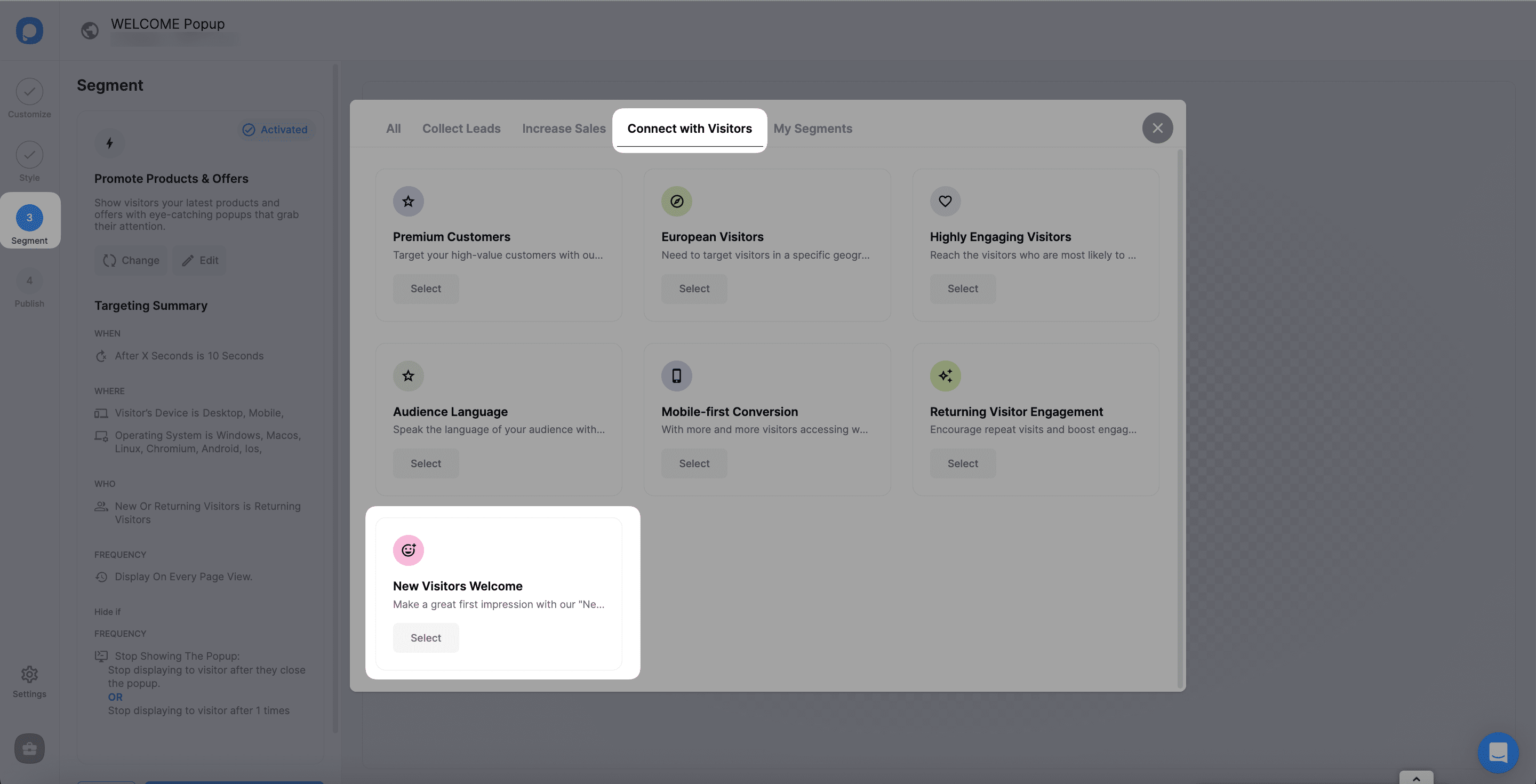This screenshot has height=784, width=1536.
Task: Select the Premium Customers segment
Action: click(x=426, y=289)
